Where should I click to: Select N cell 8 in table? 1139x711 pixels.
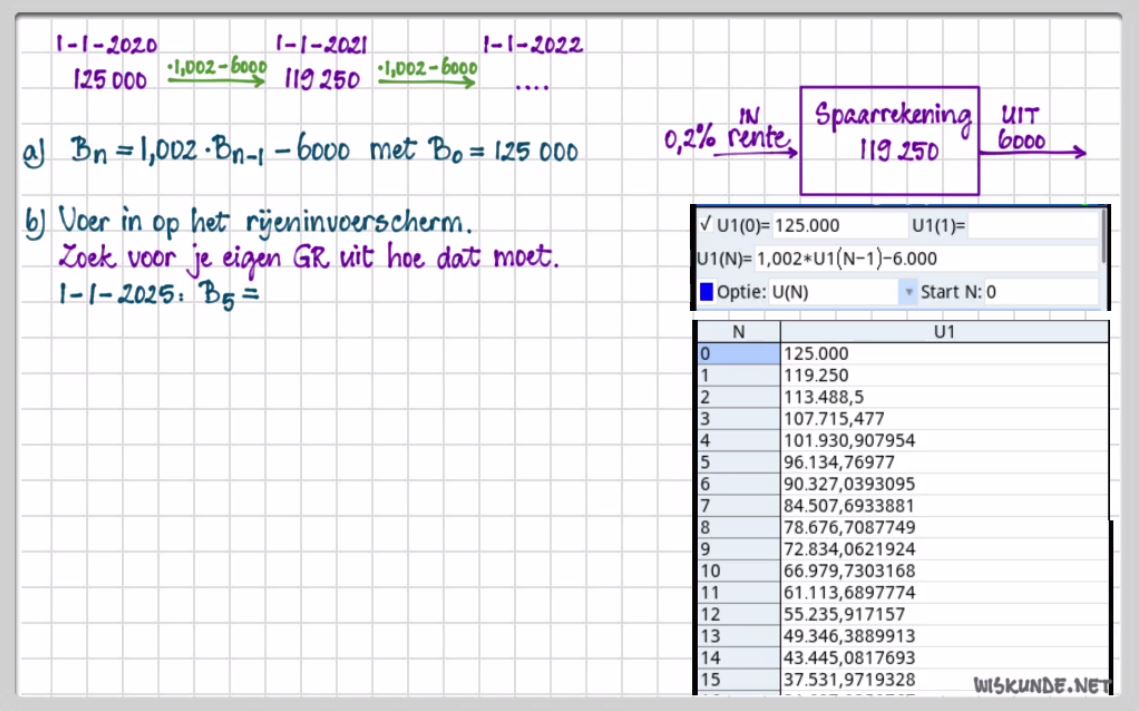739,528
